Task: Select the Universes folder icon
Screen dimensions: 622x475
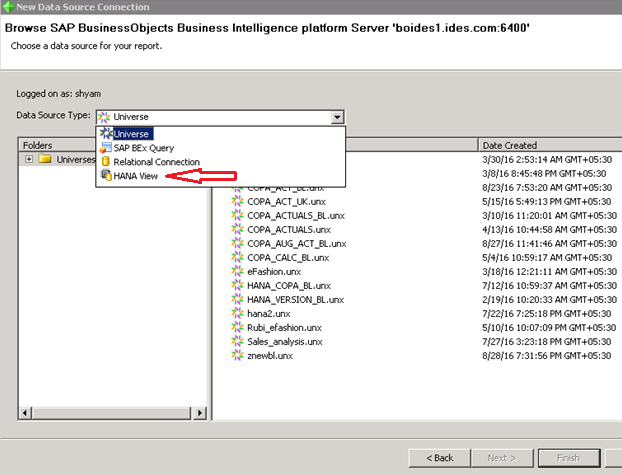Action: tap(45, 159)
